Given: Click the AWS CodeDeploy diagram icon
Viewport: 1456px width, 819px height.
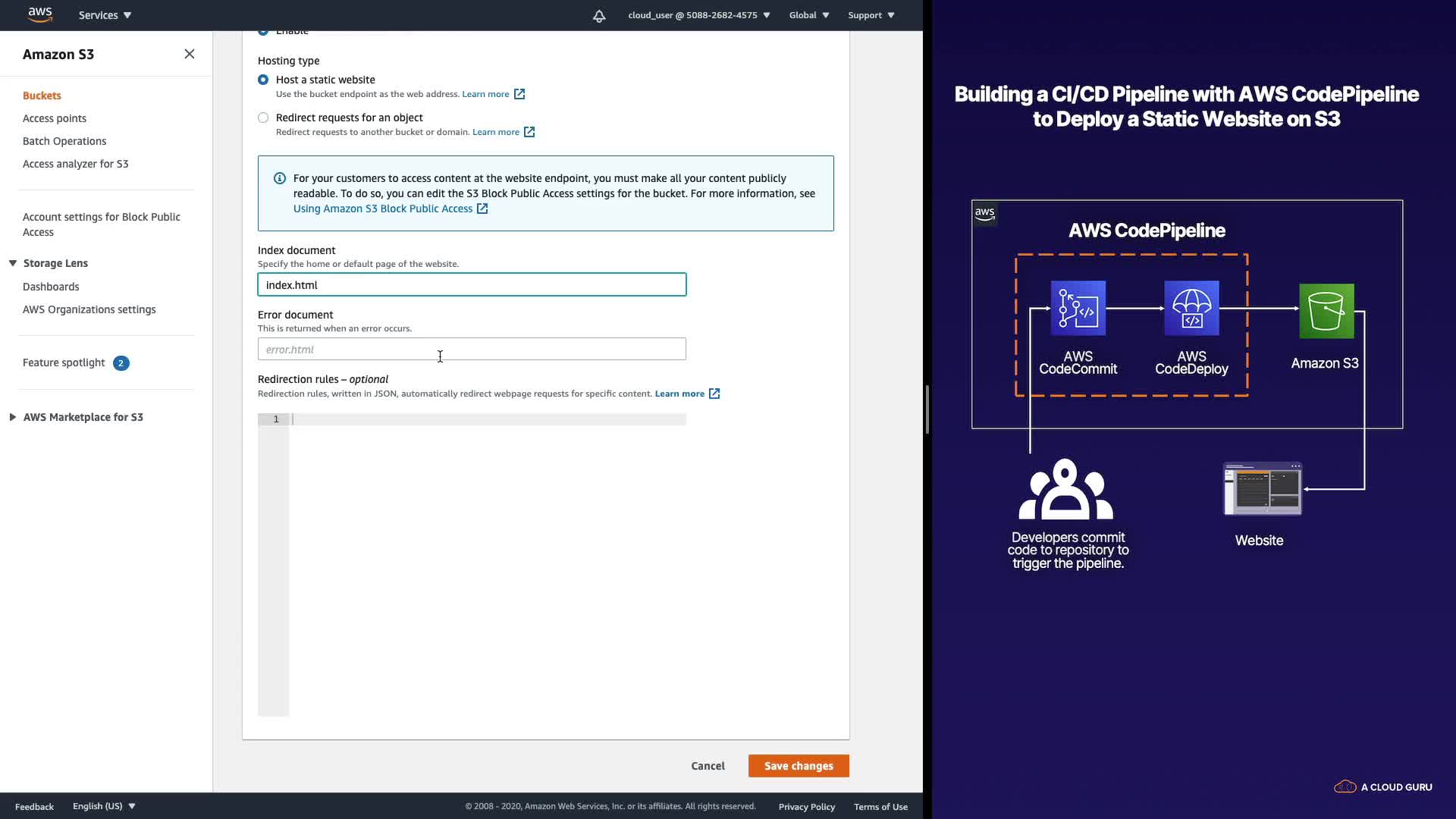Looking at the screenshot, I should coord(1191,308).
